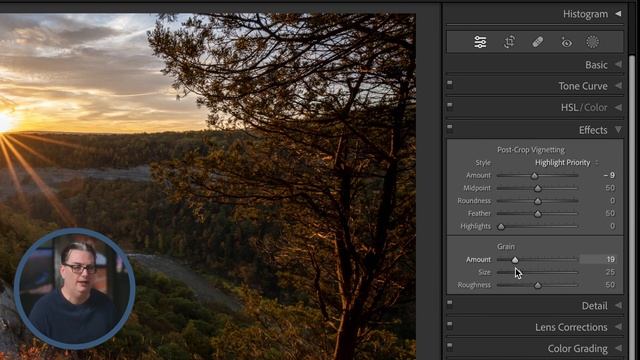The width and height of the screenshot is (640, 360).
Task: Expand the Basic panel triangle
Action: coord(618,64)
